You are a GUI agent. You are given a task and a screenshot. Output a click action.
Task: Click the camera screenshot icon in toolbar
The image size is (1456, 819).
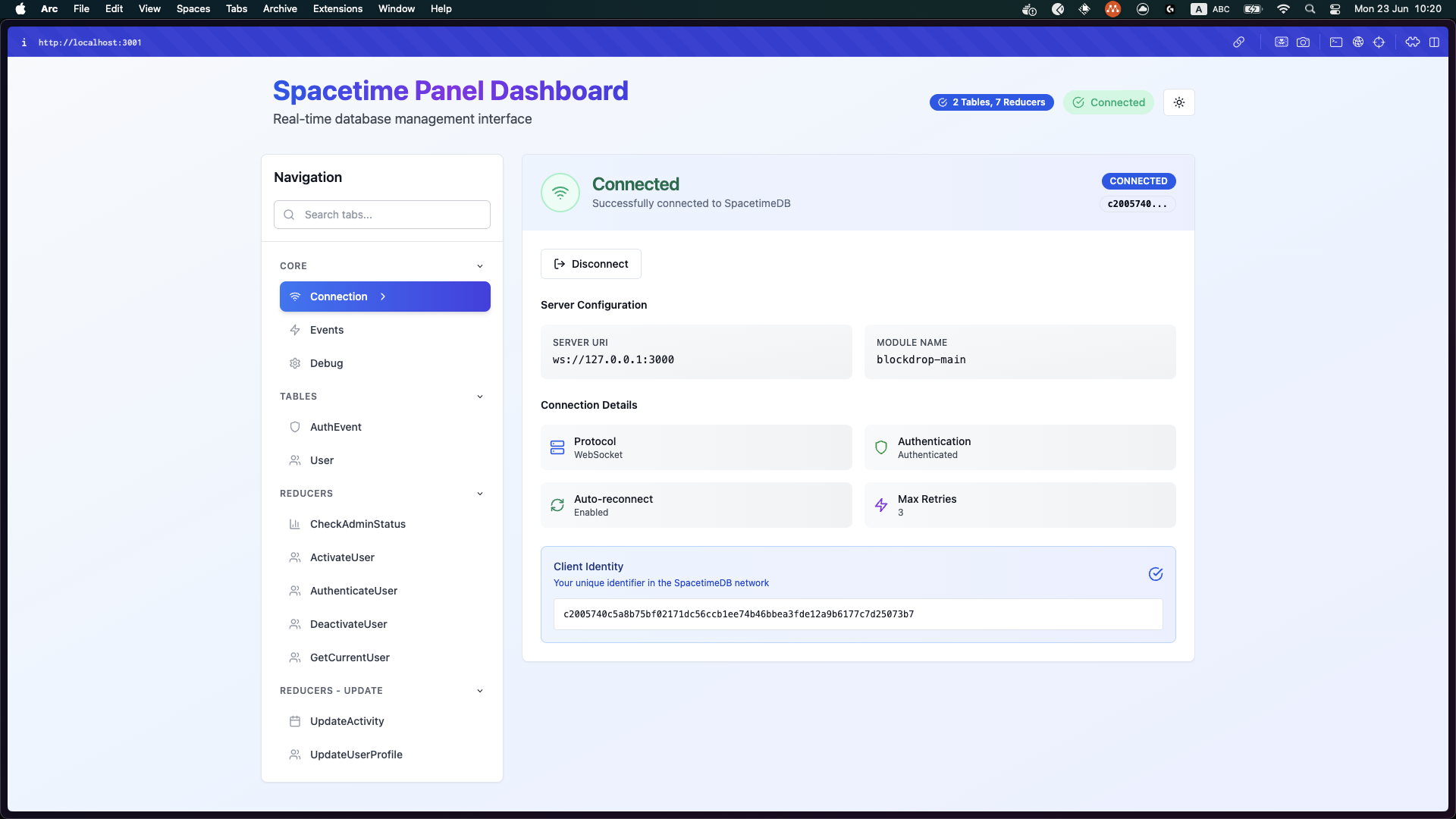1303,42
